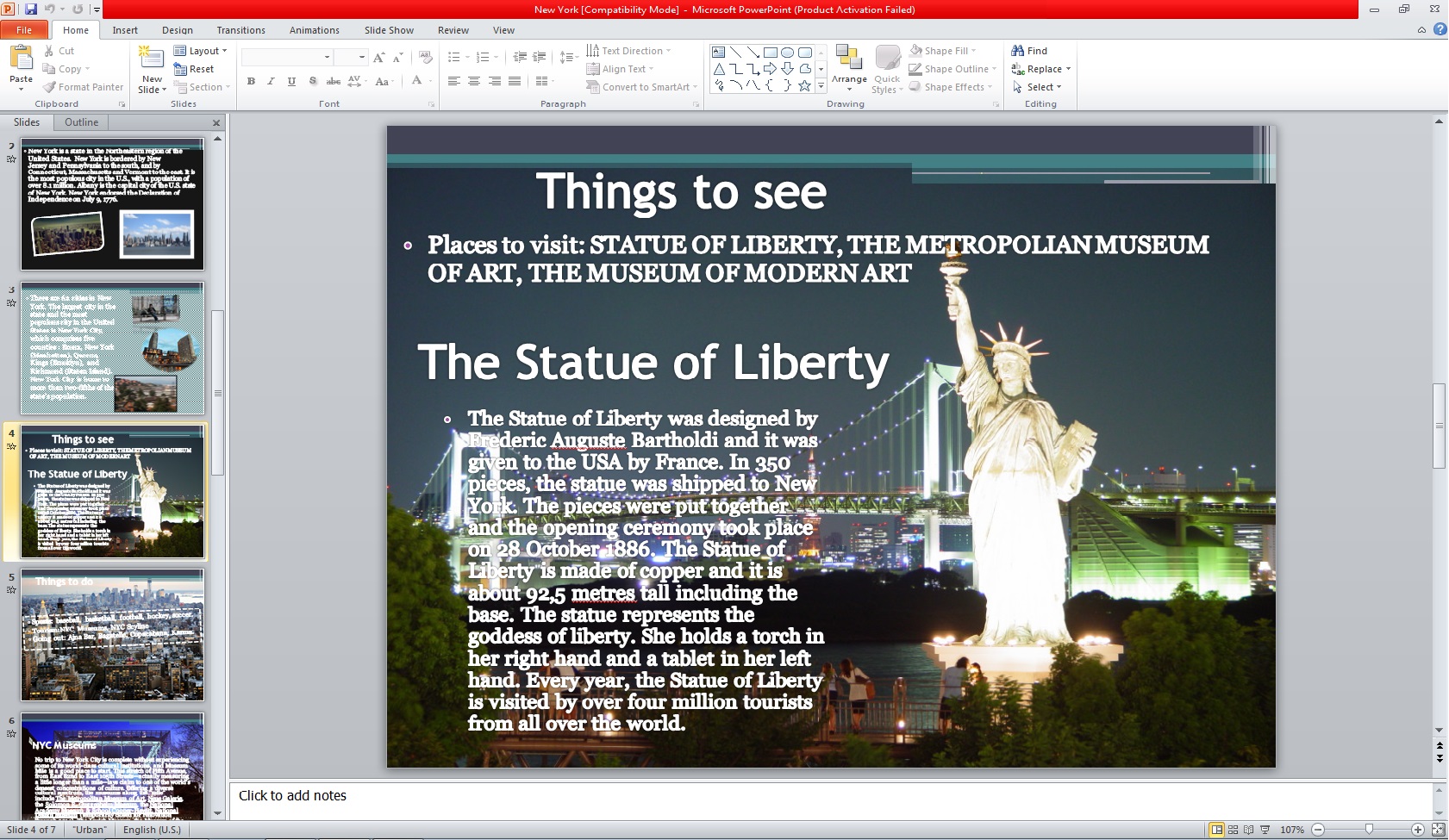Switch to the Outline tab
Viewport: 1449px width, 840px height.
click(81, 121)
